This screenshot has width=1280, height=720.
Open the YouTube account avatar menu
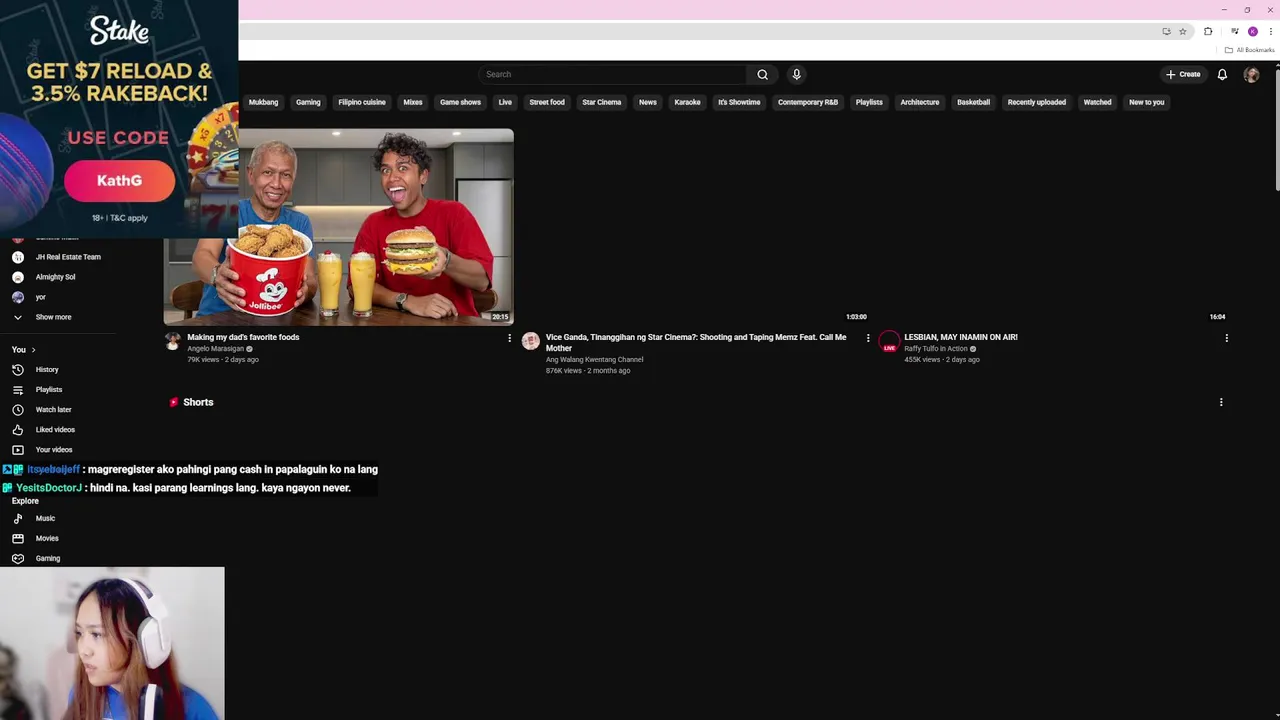coord(1251,74)
